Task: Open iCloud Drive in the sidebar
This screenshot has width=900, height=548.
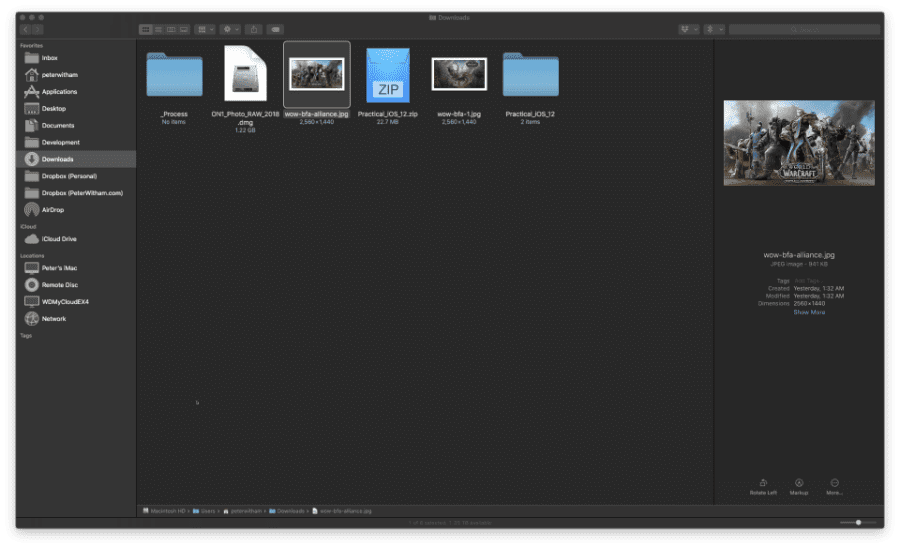Action: point(76,239)
